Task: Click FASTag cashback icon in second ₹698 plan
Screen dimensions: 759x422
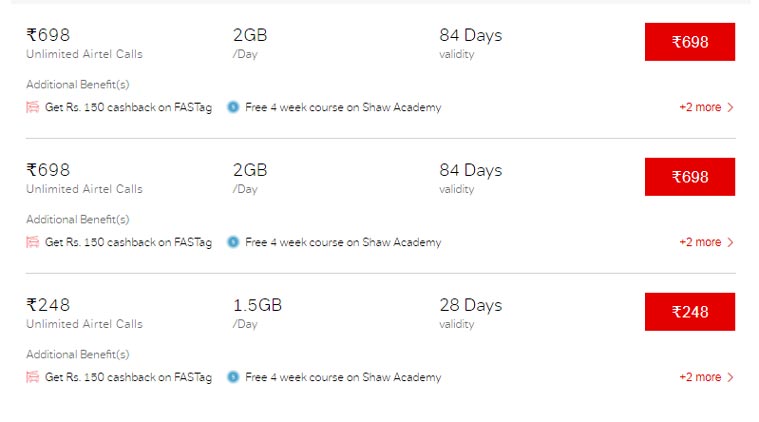Action: (x=33, y=242)
